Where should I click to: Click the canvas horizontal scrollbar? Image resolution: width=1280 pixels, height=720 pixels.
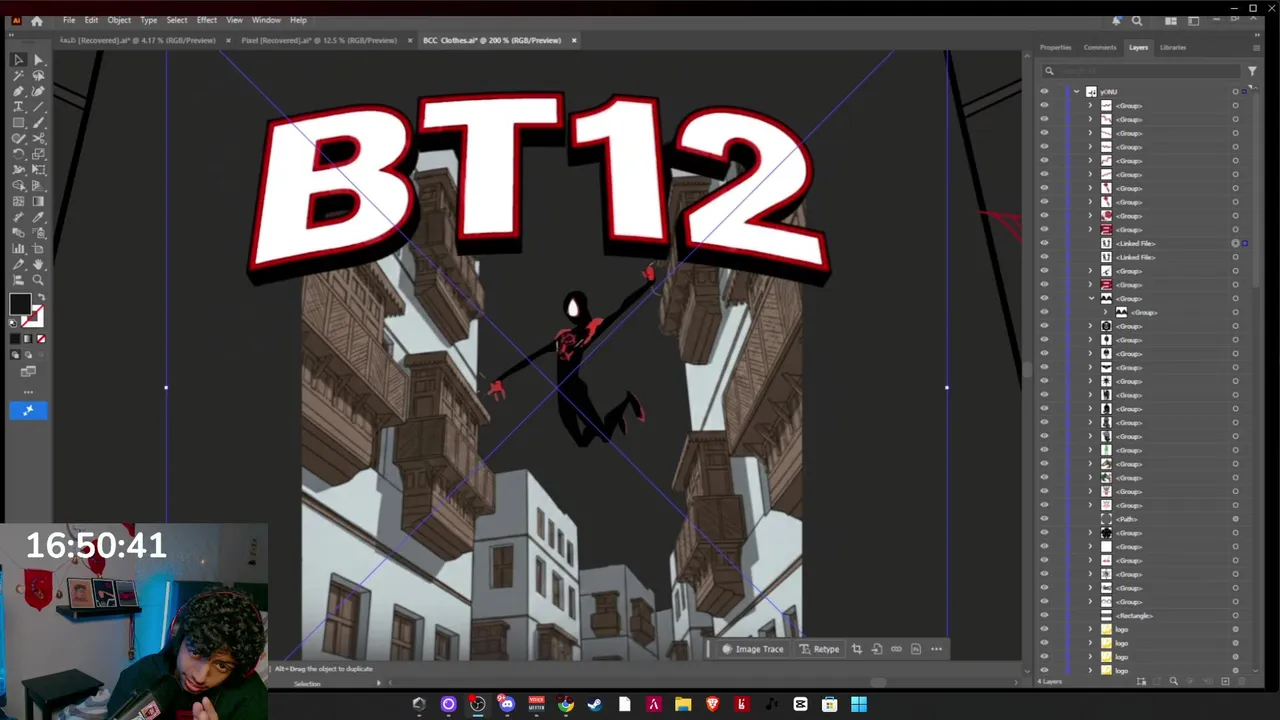point(878,683)
